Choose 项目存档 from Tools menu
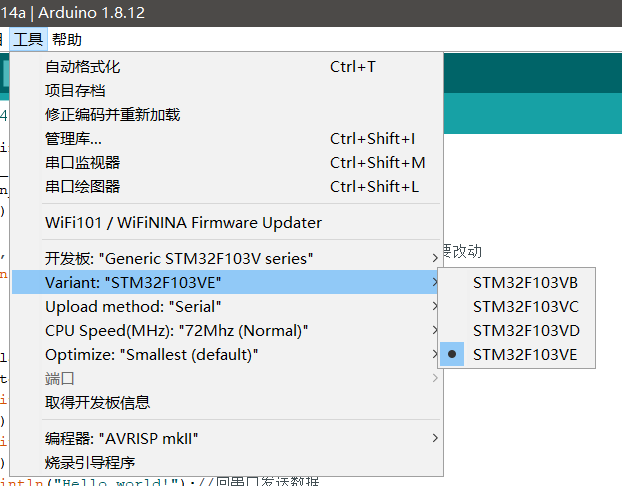The image size is (622, 486). point(227,91)
